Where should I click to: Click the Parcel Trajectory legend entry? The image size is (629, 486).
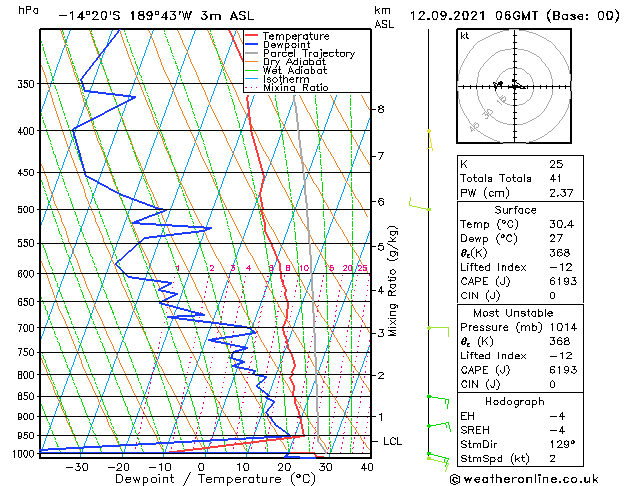(300, 53)
